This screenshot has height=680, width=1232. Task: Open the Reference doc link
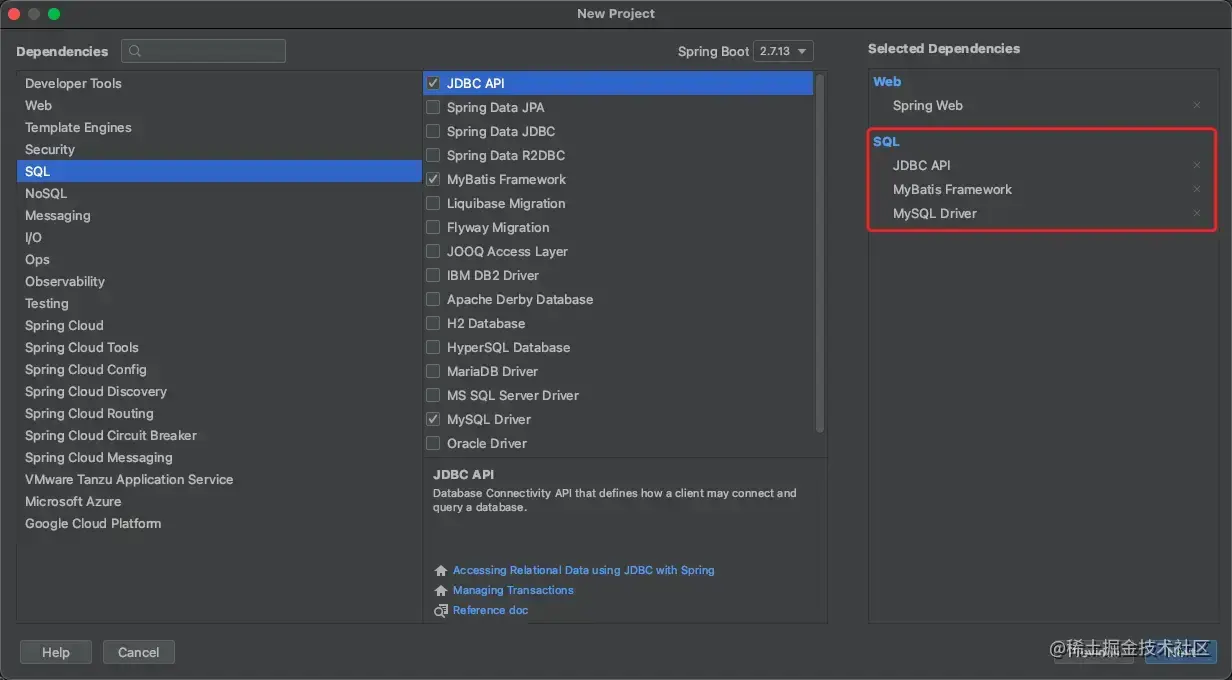pyautogui.click(x=490, y=610)
